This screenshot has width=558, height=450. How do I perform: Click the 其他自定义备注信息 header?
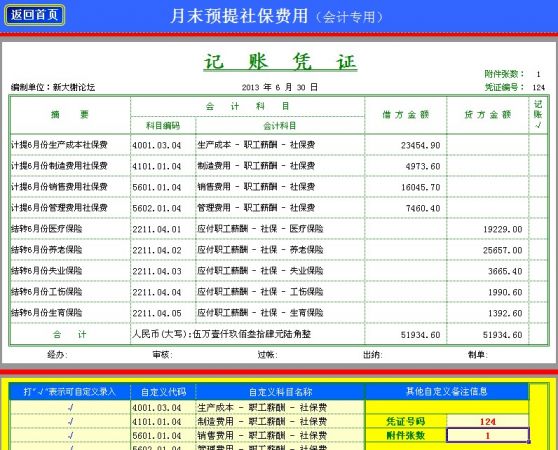point(447,392)
